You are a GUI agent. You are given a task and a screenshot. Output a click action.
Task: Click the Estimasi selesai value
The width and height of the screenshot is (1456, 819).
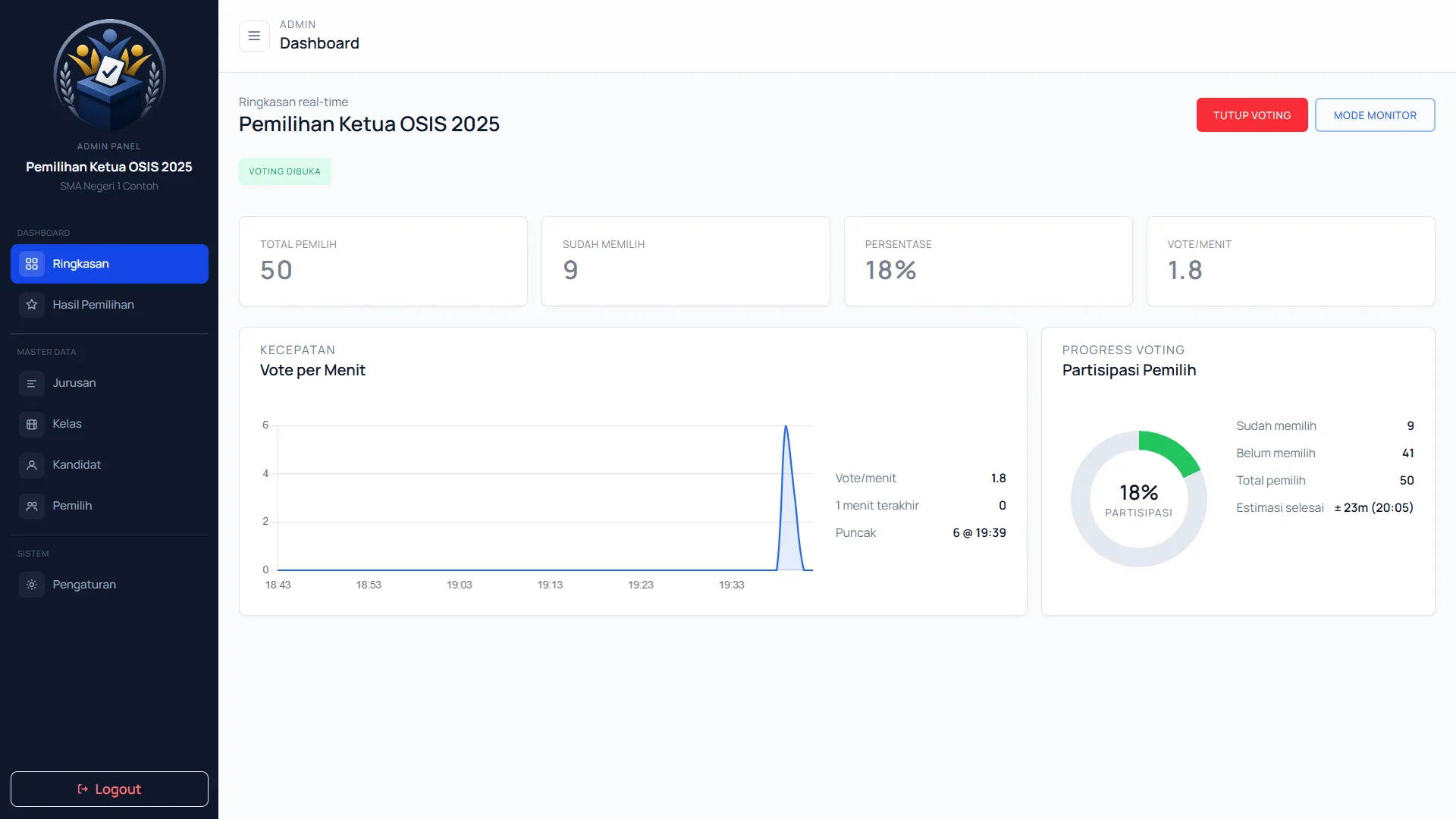click(x=1374, y=508)
